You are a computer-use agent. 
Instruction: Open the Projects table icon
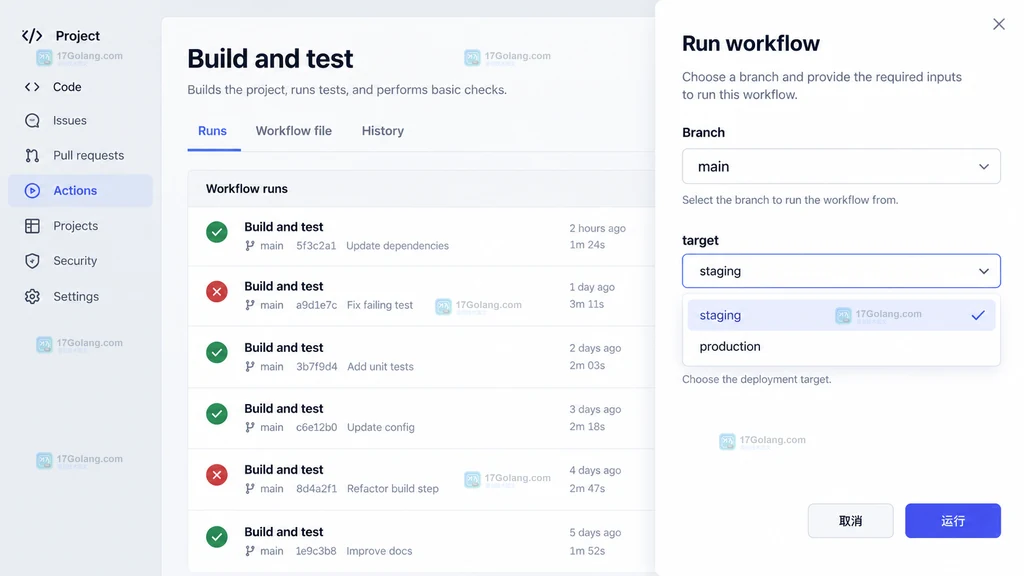(x=32, y=226)
